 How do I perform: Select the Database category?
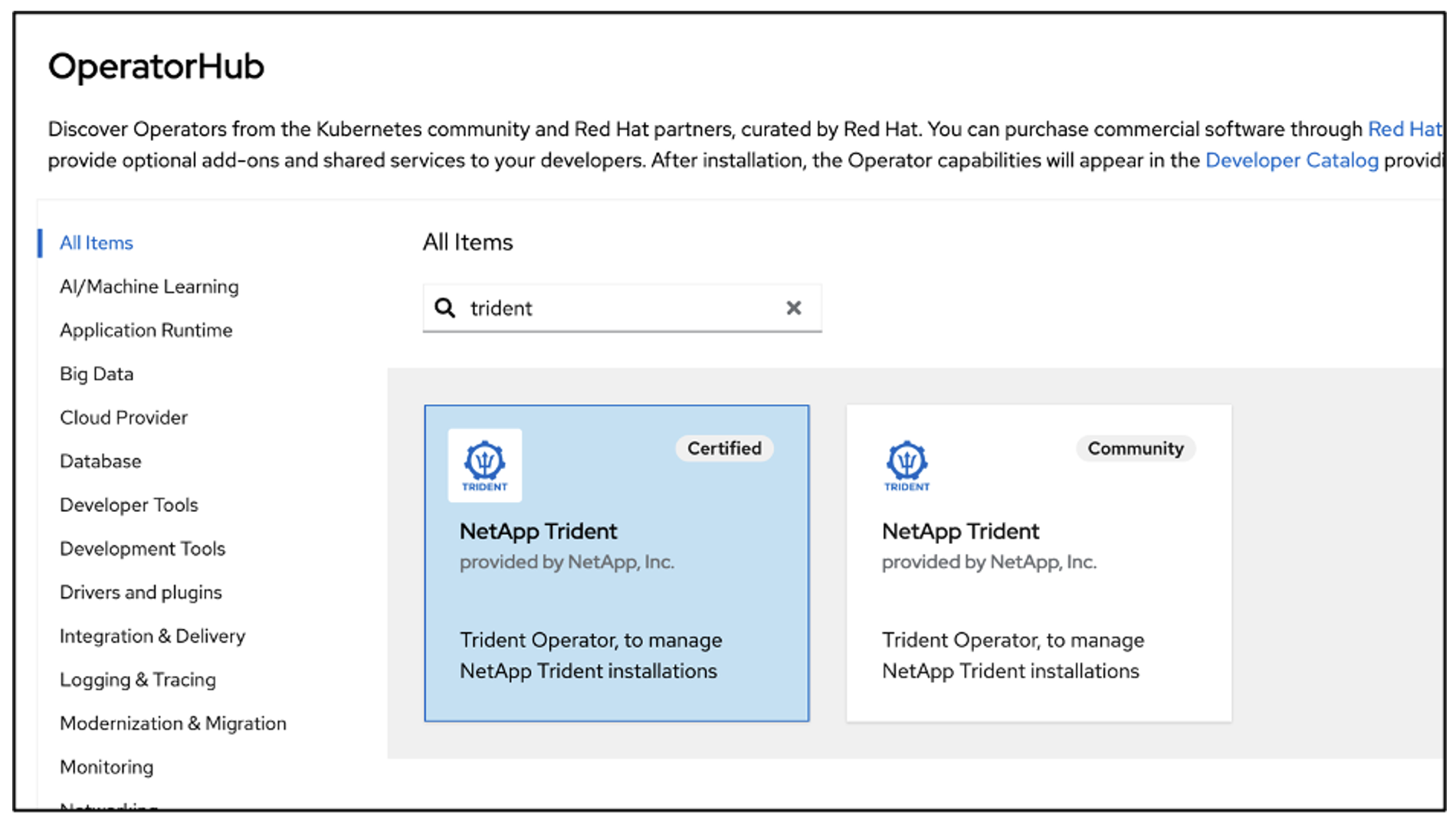[100, 461]
